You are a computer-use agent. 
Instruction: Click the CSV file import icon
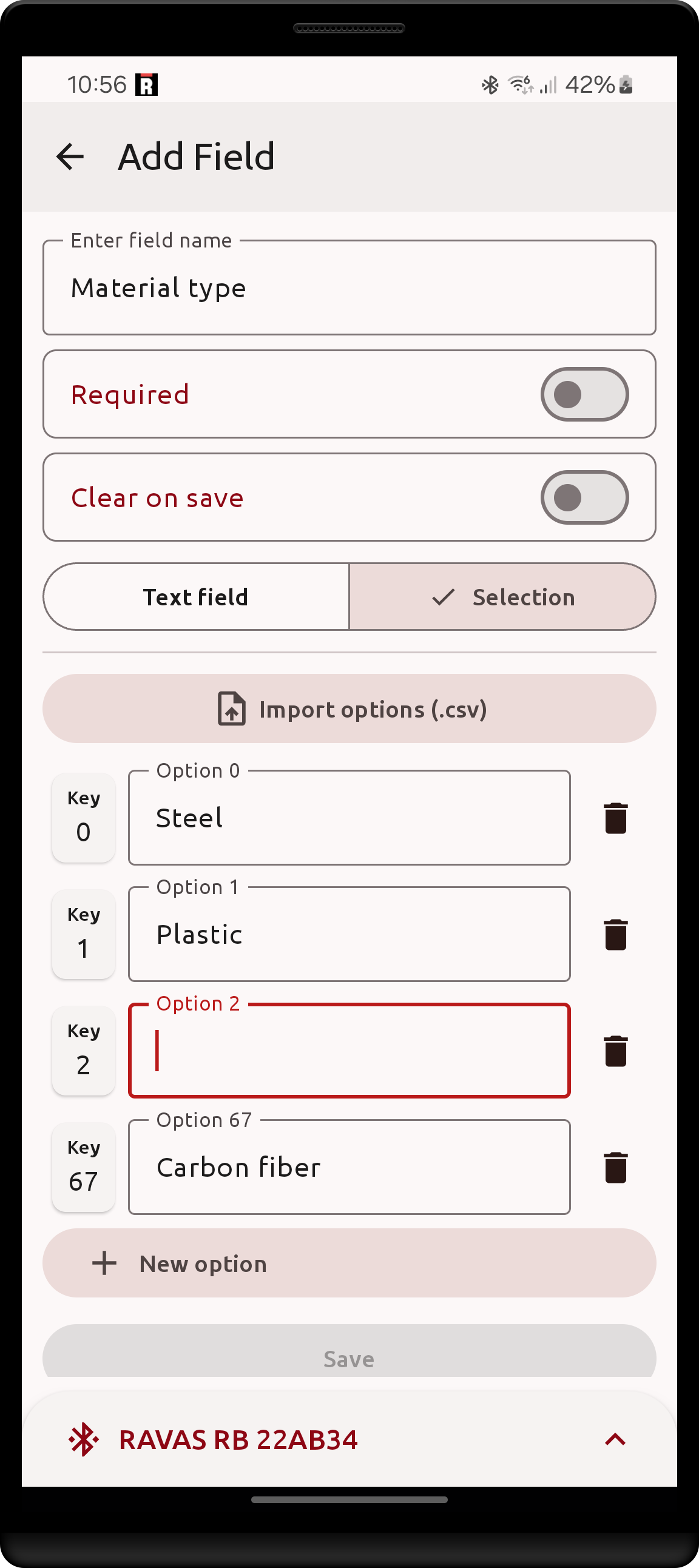click(231, 708)
